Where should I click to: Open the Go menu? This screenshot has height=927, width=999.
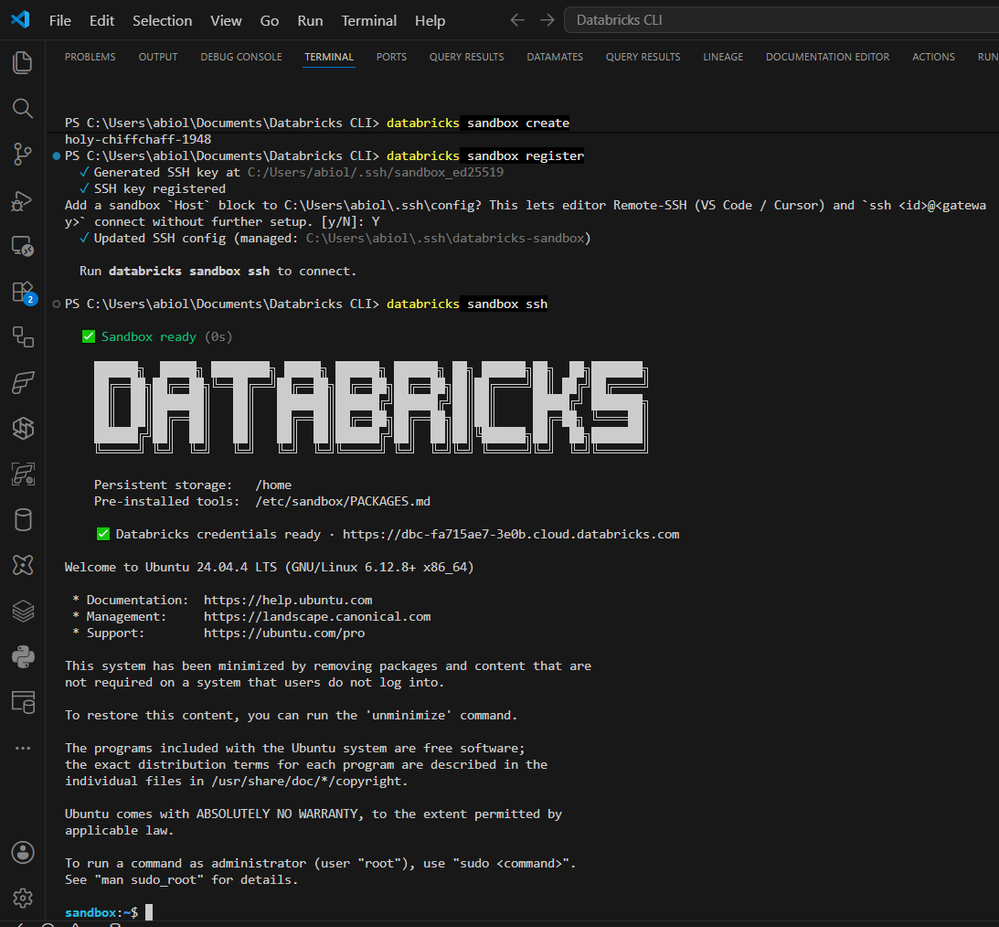coord(269,20)
